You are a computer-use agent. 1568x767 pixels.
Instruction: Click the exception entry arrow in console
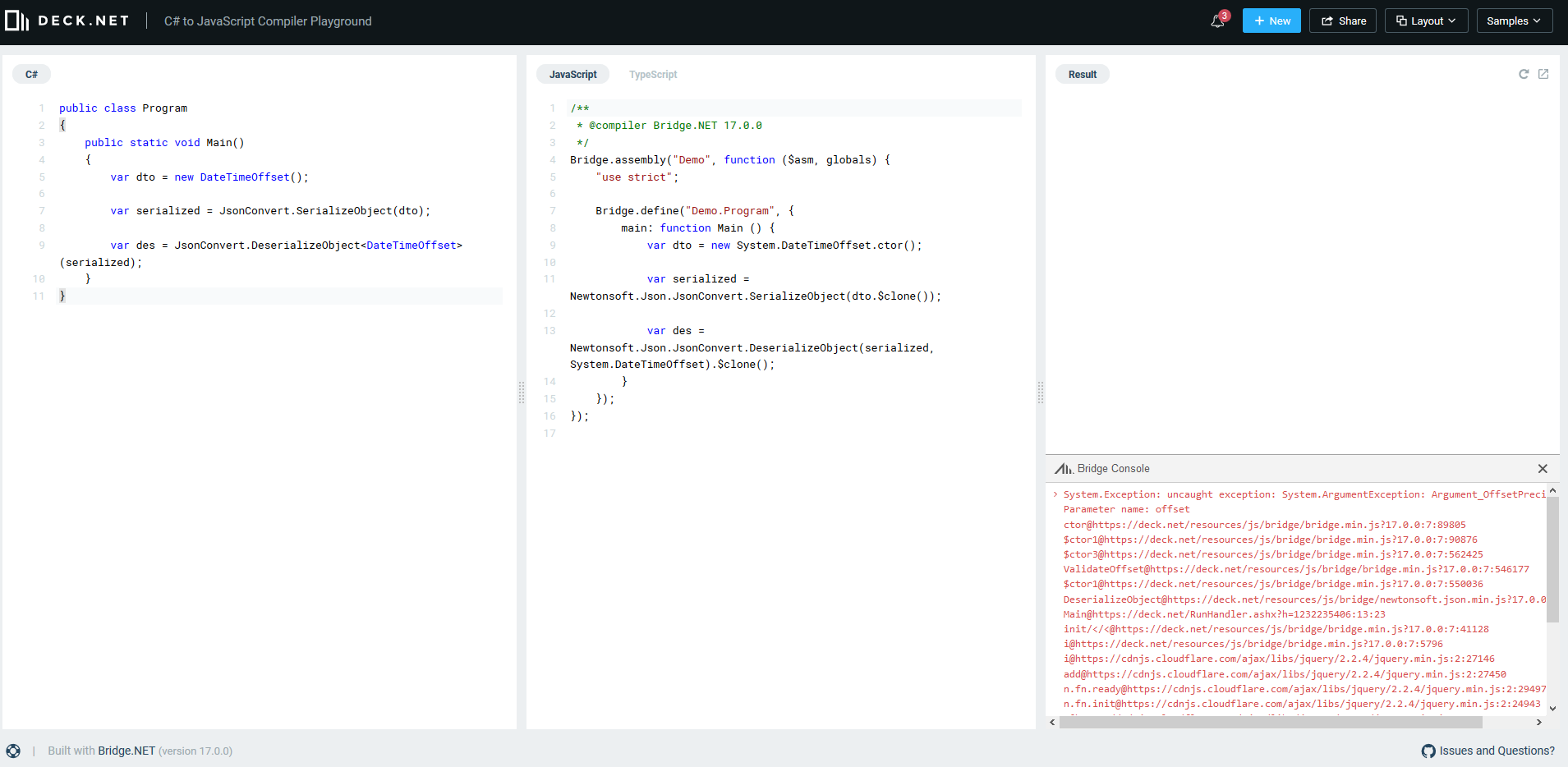pos(1055,494)
